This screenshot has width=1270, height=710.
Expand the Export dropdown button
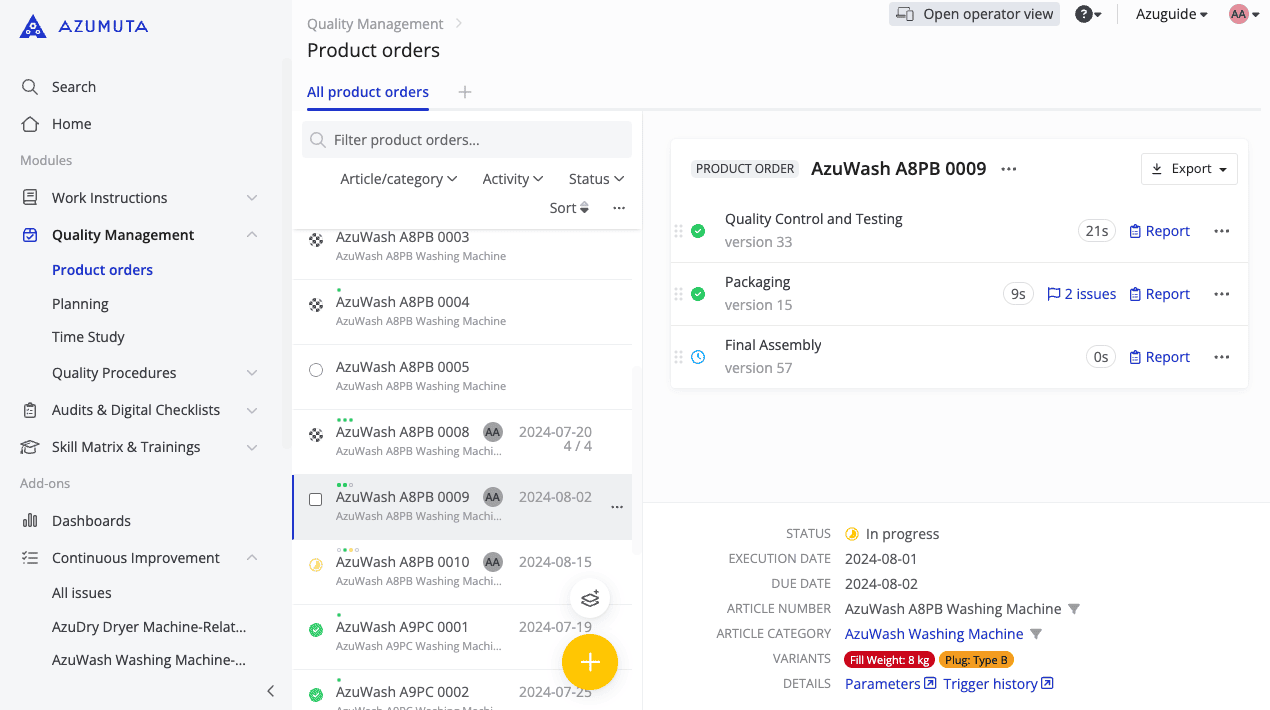click(x=1189, y=169)
